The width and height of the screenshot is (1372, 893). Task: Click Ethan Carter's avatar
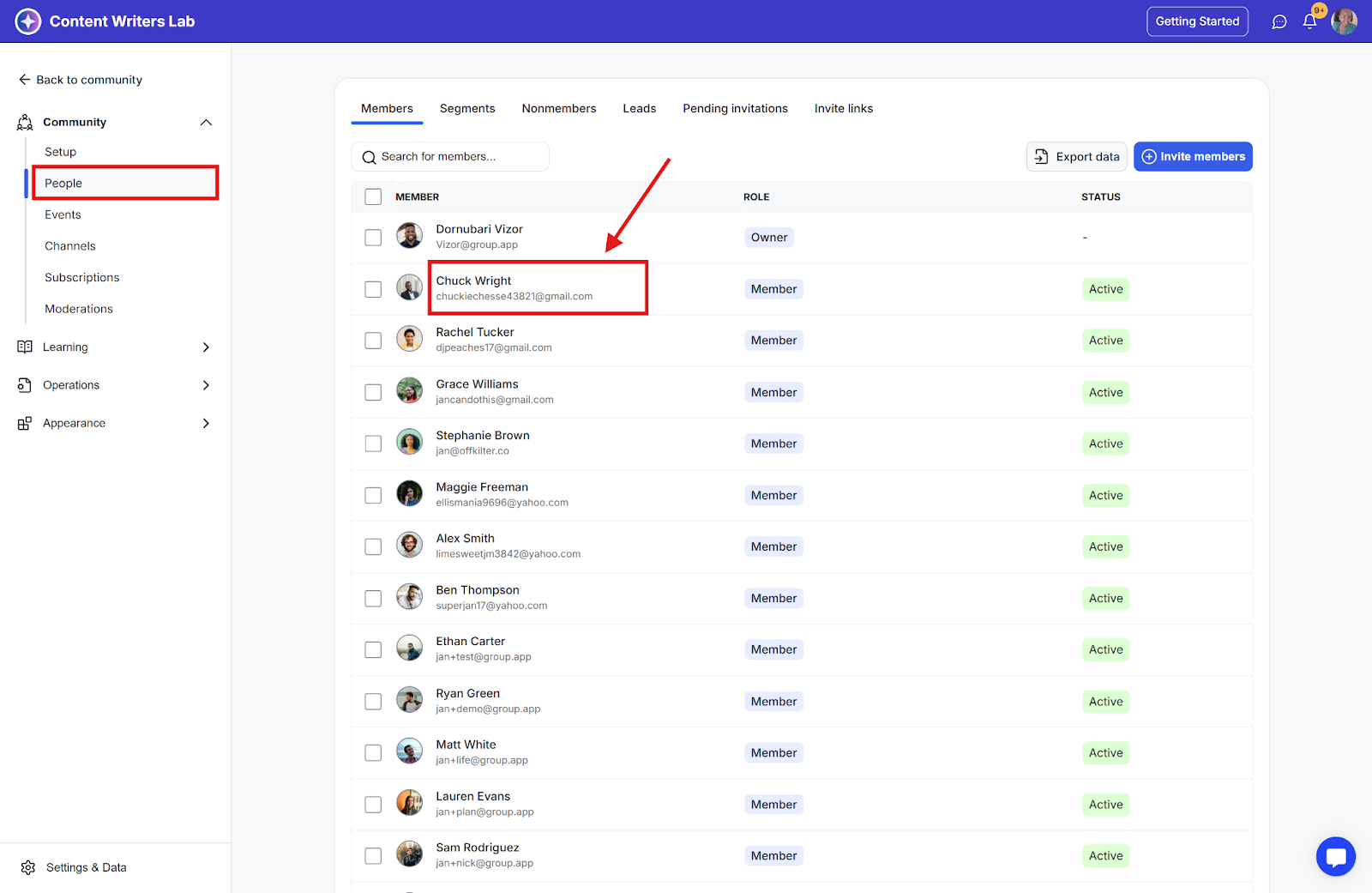pyautogui.click(x=410, y=648)
